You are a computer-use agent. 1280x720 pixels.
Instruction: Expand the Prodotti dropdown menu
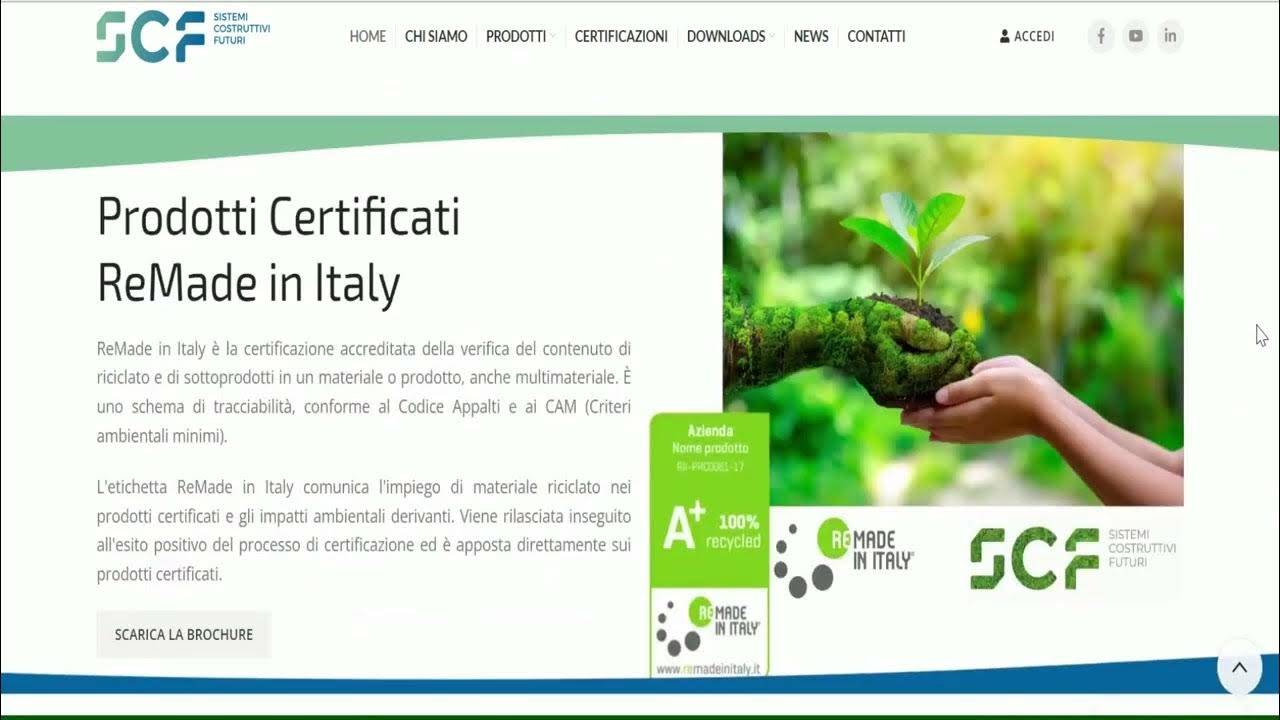tap(520, 36)
